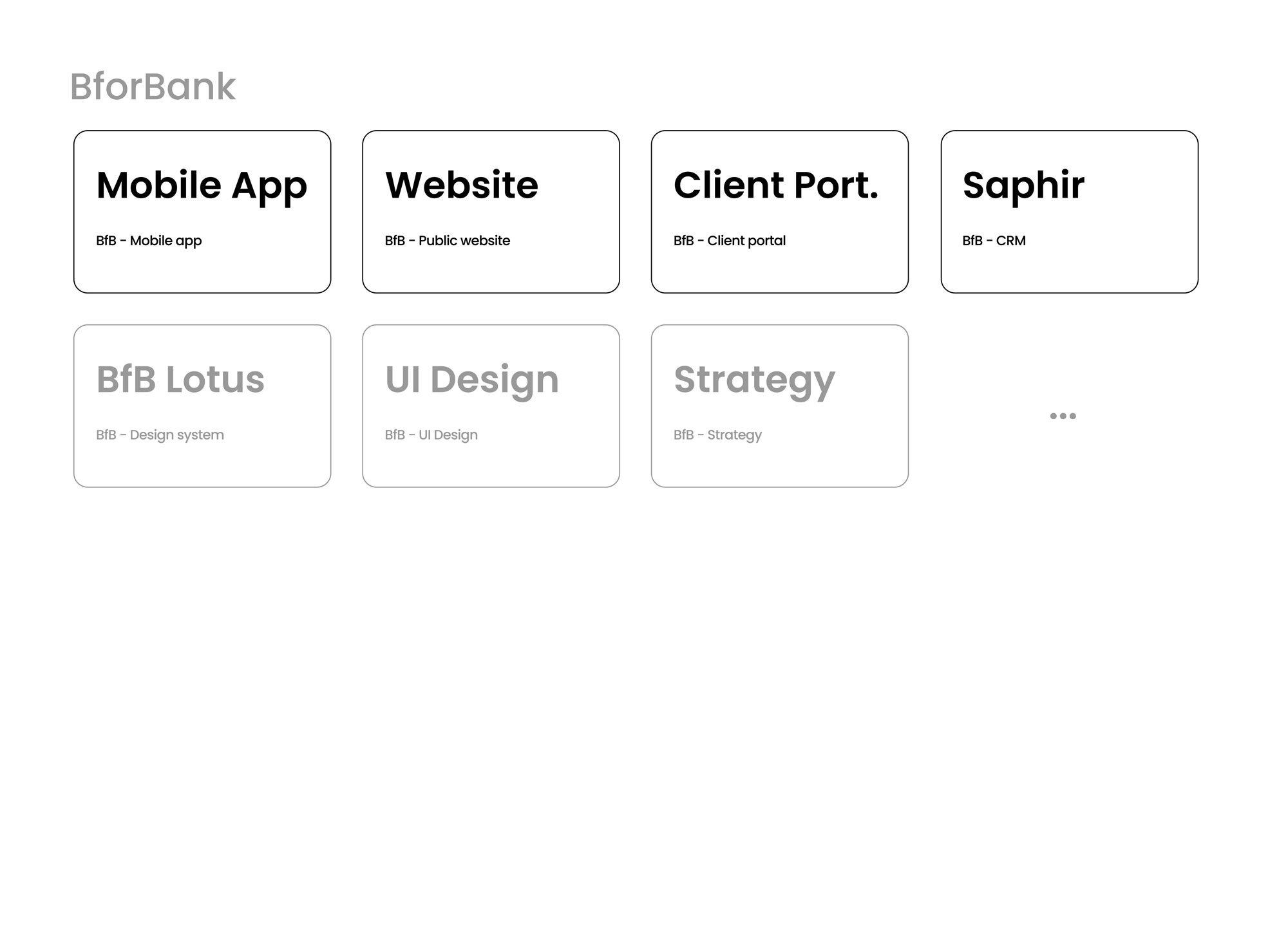Click the 'BfB - Strategy' subtitle
Image resolution: width=1288 pixels, height=943 pixels.
tap(717, 435)
